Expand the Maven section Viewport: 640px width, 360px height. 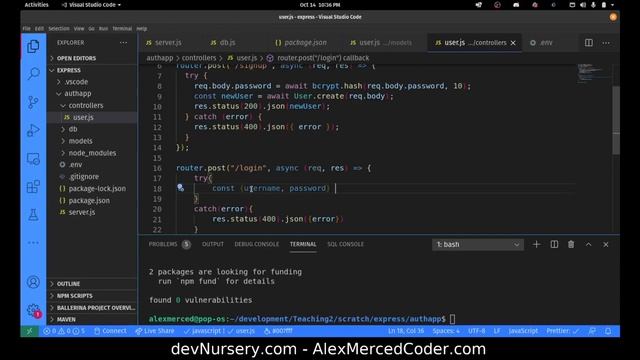(x=92, y=319)
